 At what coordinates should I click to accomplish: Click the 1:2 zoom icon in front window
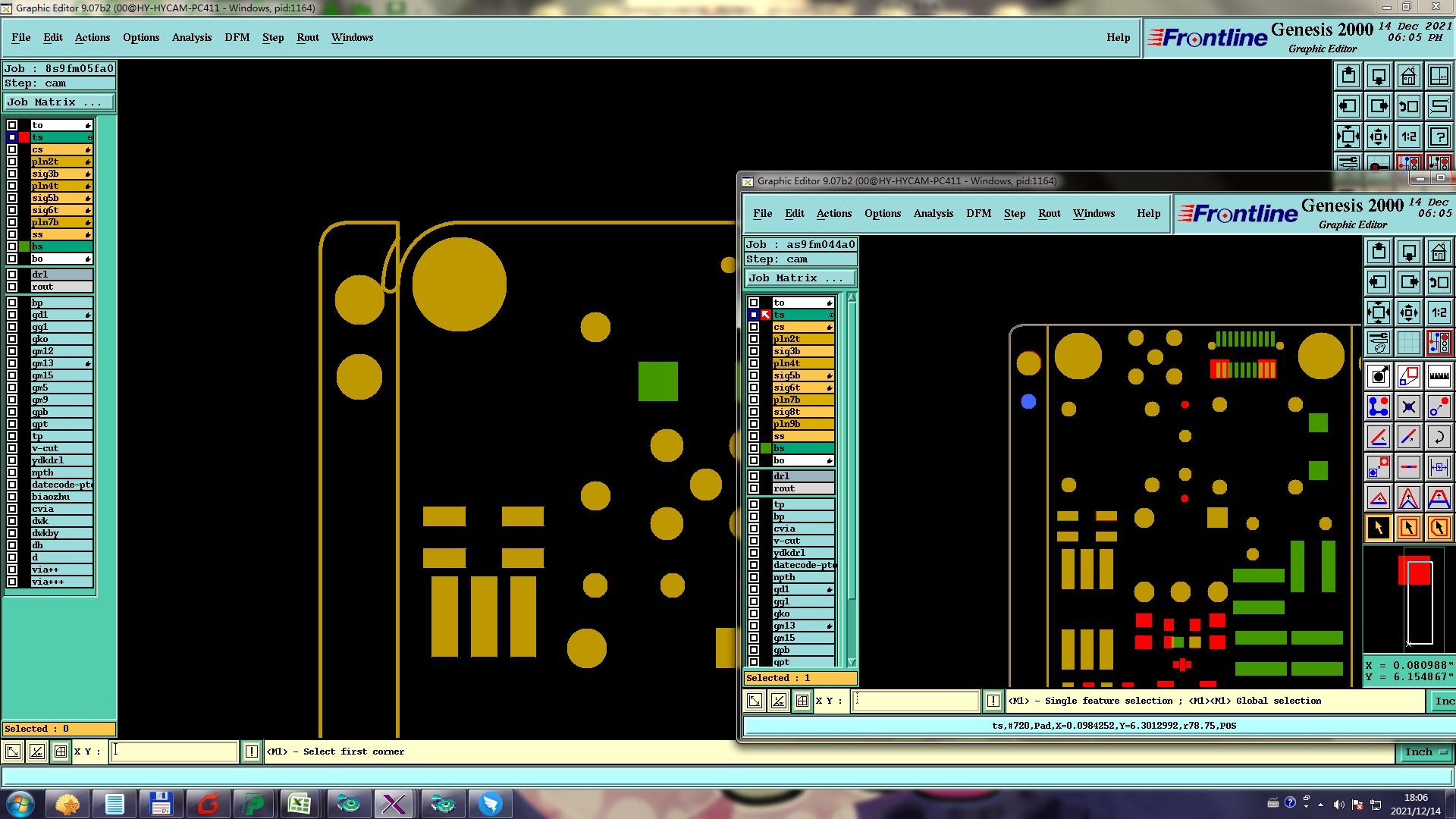tap(1439, 312)
